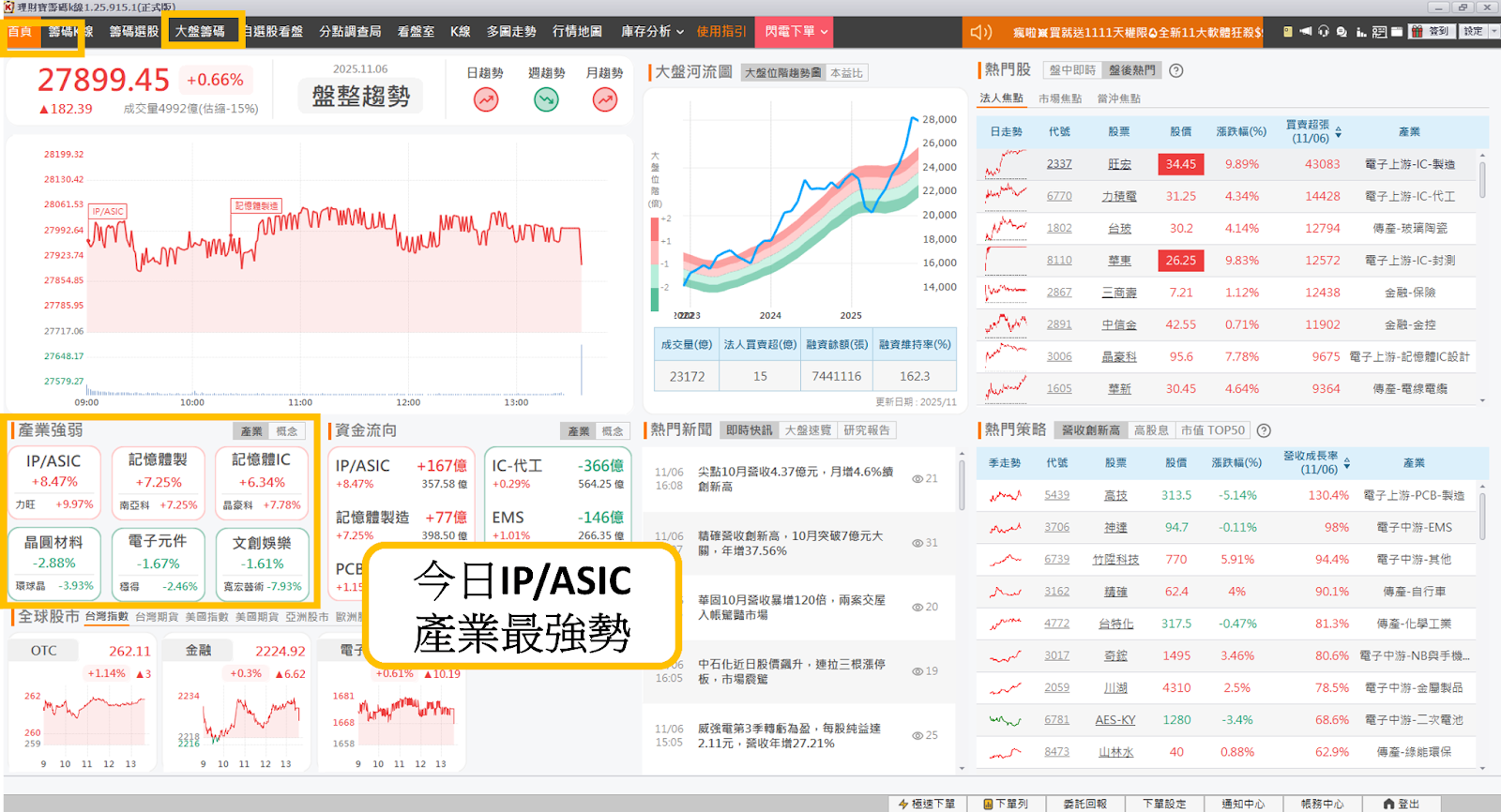Screen dimensions: 1501x812
Task: Click the 熱門股 table scrollbar
Action: tap(1482, 178)
